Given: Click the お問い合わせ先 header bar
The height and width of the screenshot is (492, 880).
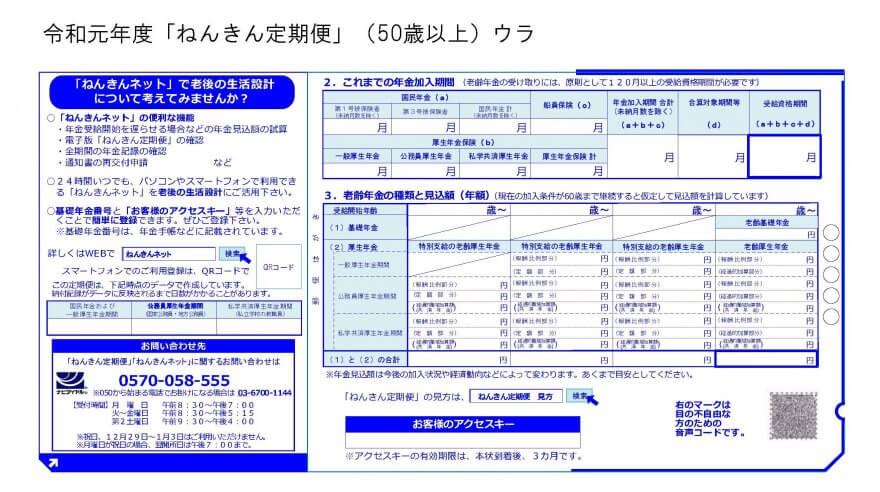Looking at the screenshot, I should point(172,346).
